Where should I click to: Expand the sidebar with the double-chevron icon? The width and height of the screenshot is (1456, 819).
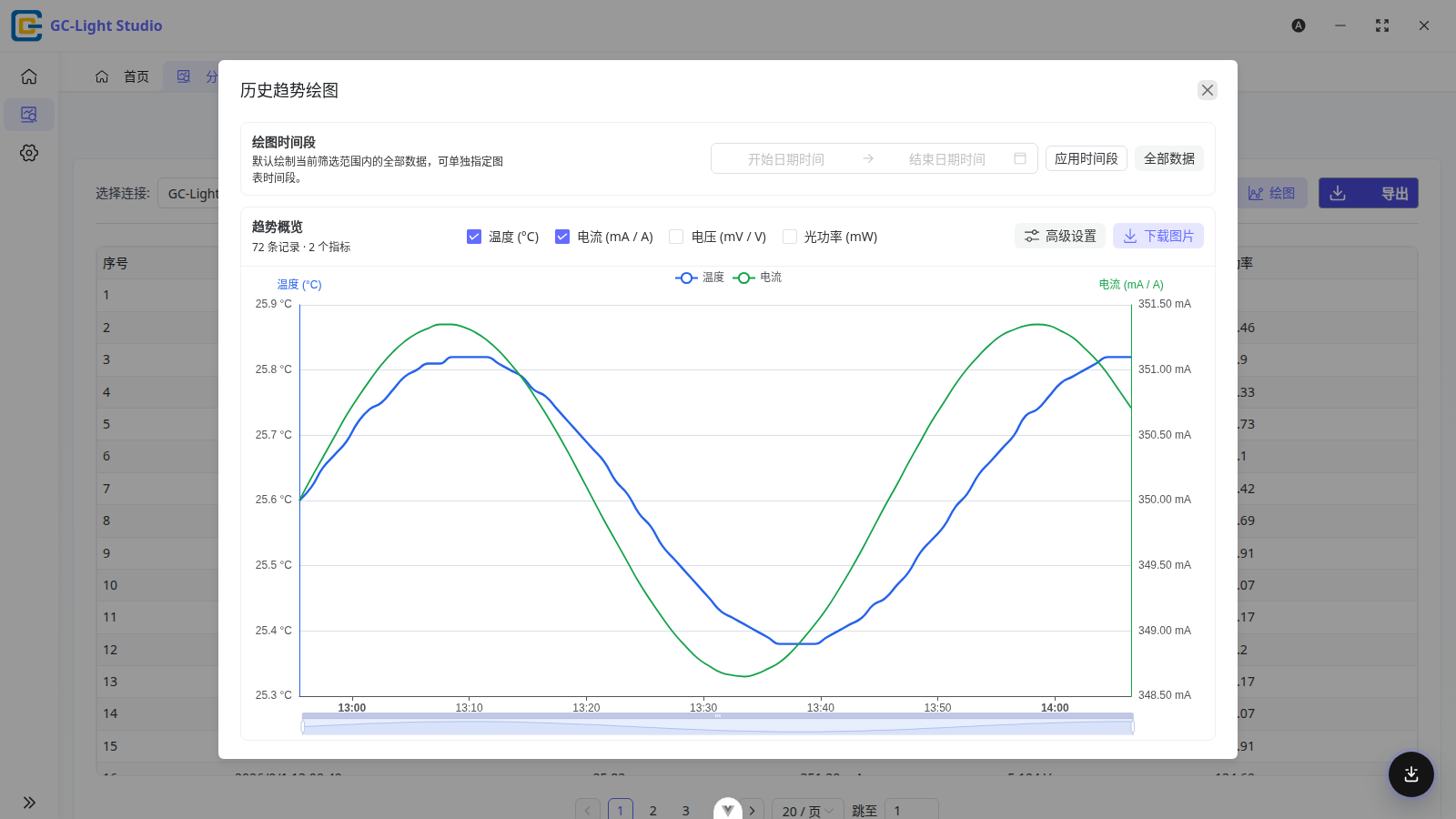(29, 803)
